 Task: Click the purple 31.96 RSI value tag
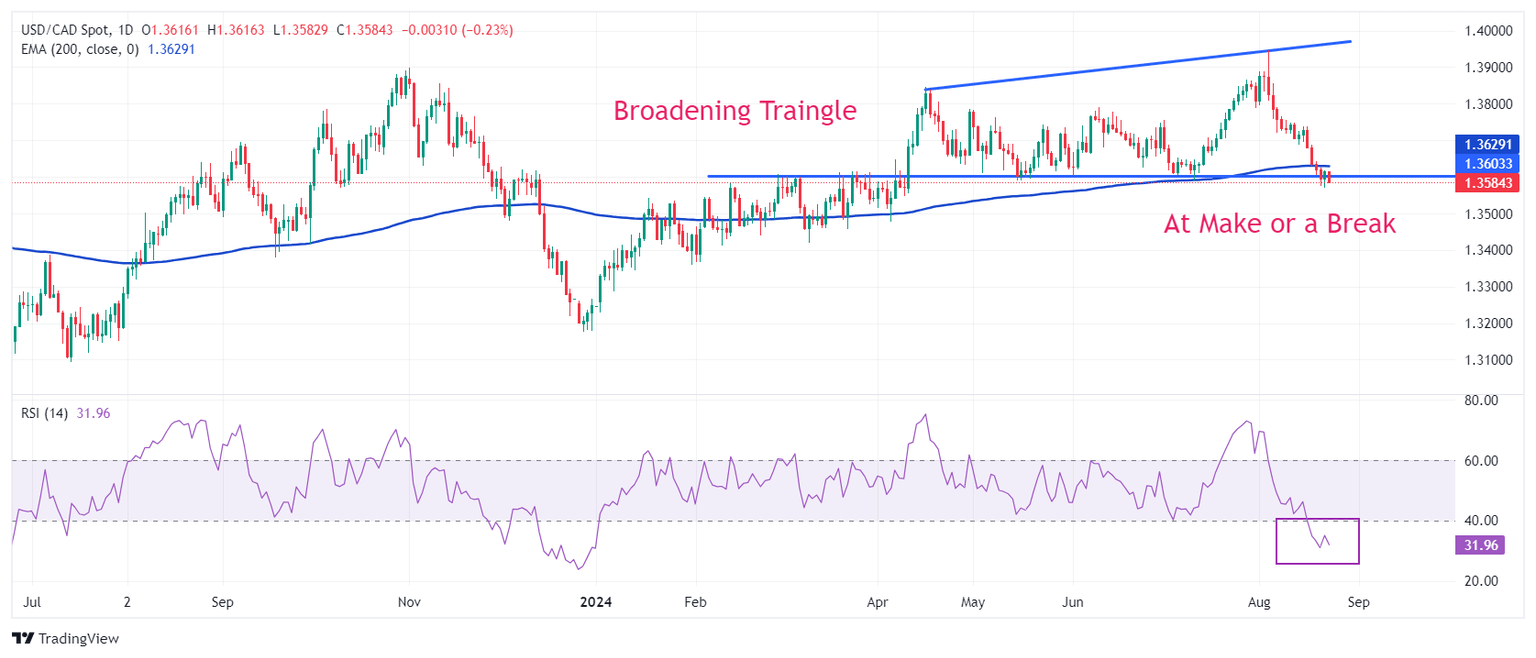pyautogui.click(x=1481, y=545)
